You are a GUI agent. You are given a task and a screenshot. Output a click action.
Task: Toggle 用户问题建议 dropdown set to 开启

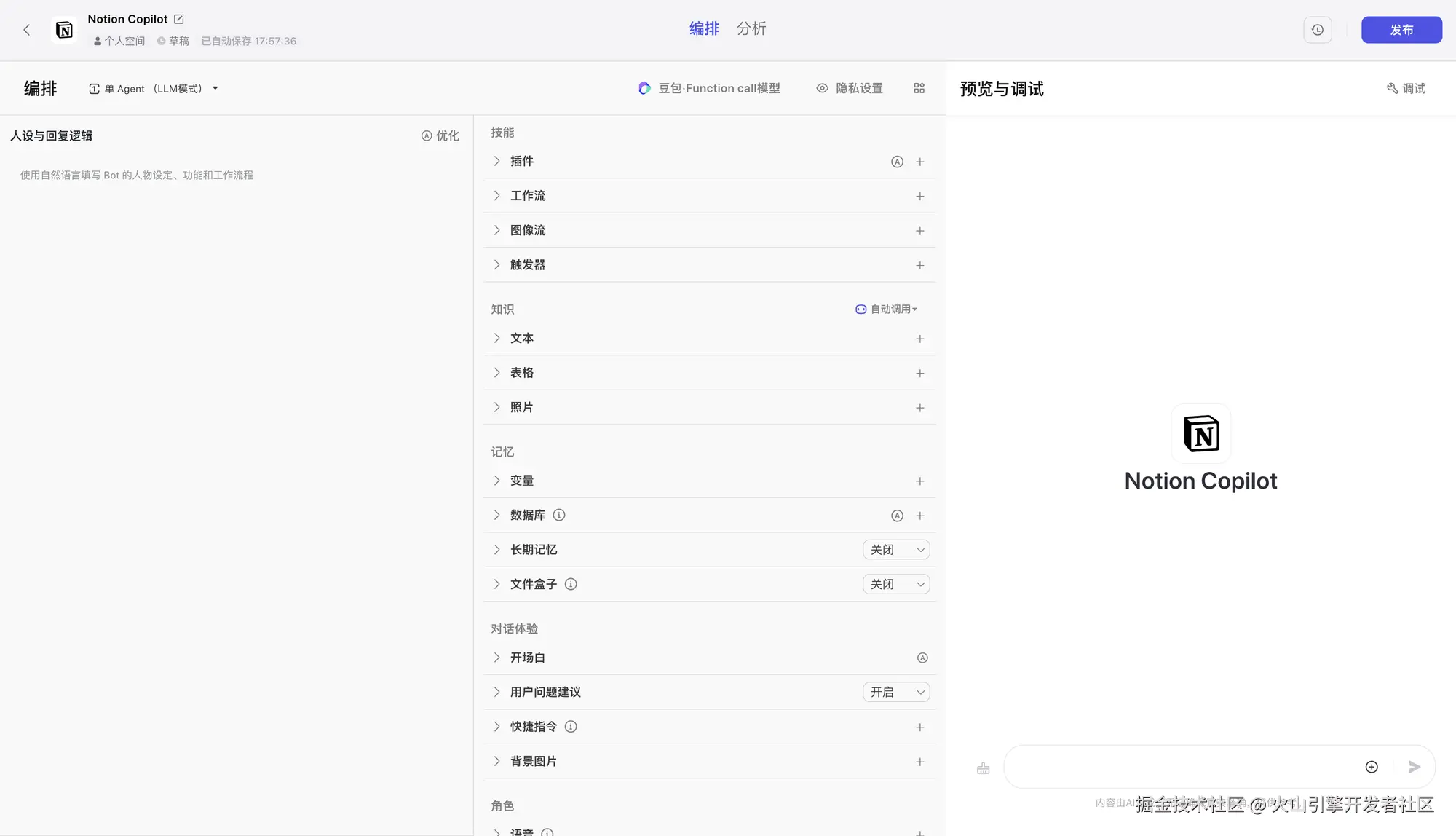click(x=896, y=692)
